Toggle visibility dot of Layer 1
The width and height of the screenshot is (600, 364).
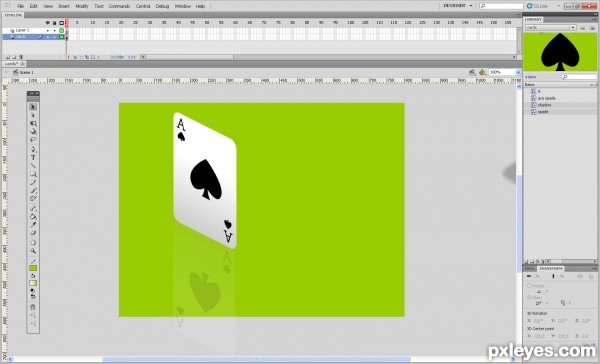point(48,30)
